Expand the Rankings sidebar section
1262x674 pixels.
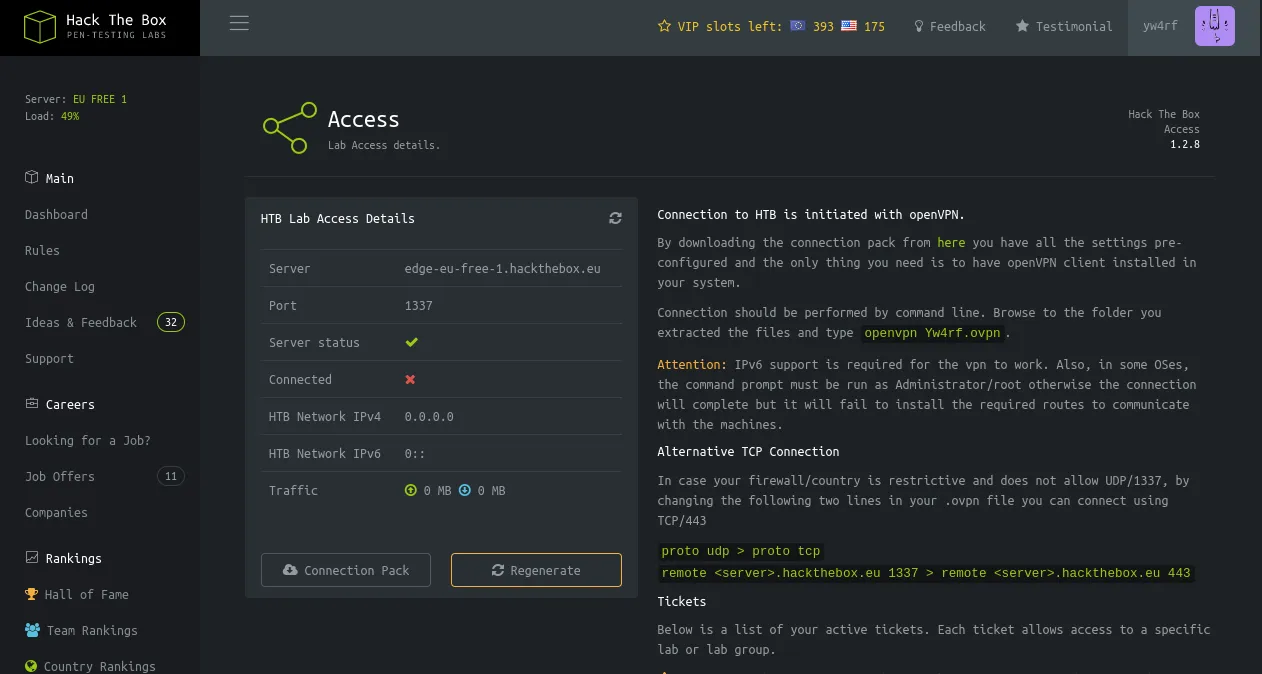(73, 559)
